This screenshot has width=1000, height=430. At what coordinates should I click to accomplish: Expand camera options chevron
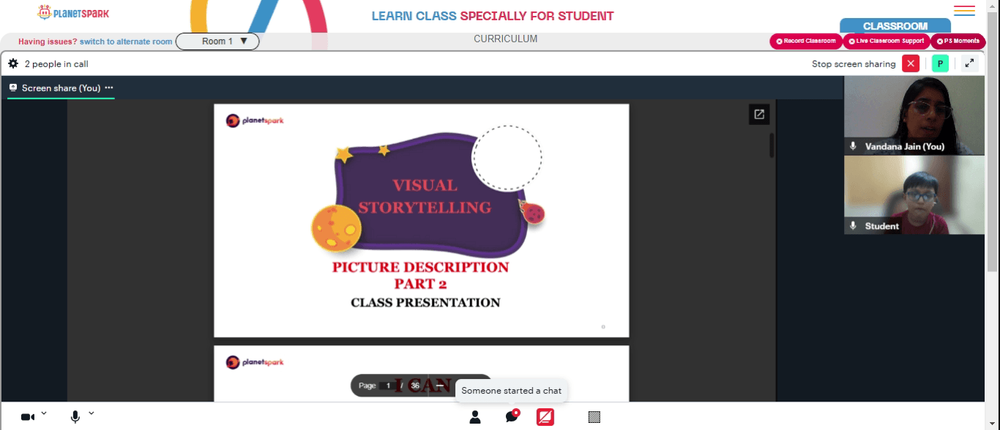point(43,413)
